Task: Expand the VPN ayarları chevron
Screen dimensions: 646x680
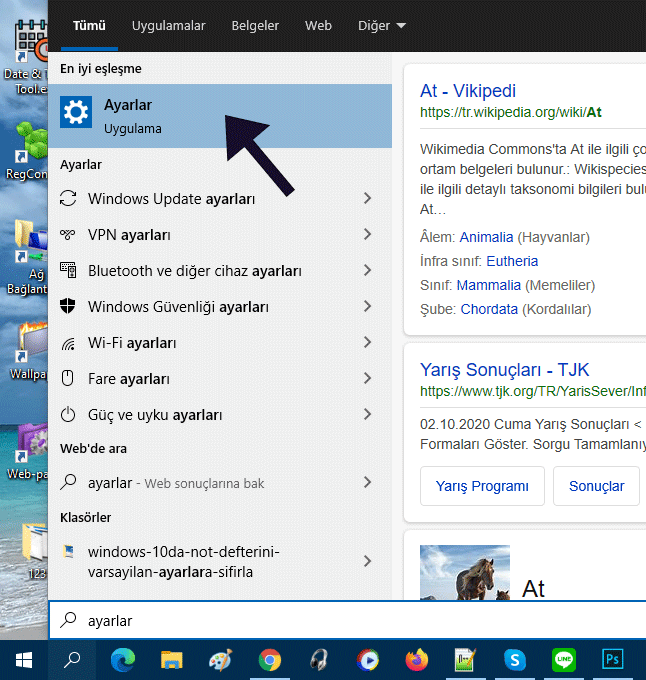Action: click(367, 235)
